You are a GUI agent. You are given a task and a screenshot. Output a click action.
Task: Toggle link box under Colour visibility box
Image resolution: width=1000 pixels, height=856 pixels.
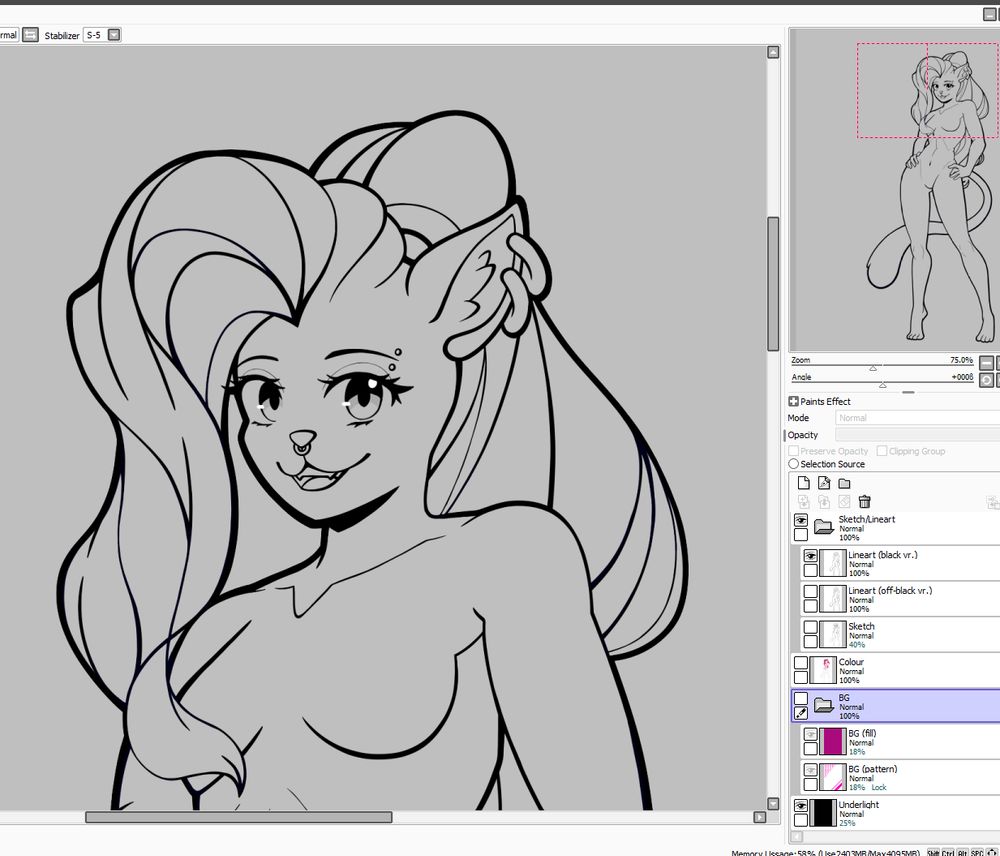click(801, 677)
